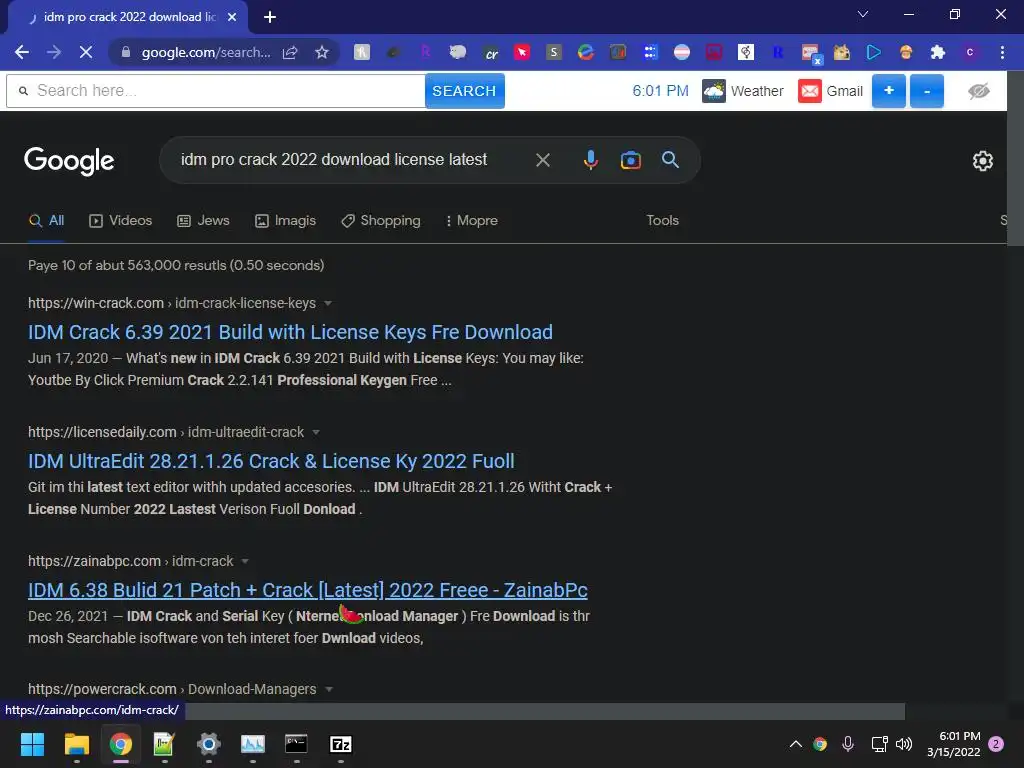The image size is (1024, 768).
Task: Open the Command Prompt taskbar icon
Action: point(296,744)
